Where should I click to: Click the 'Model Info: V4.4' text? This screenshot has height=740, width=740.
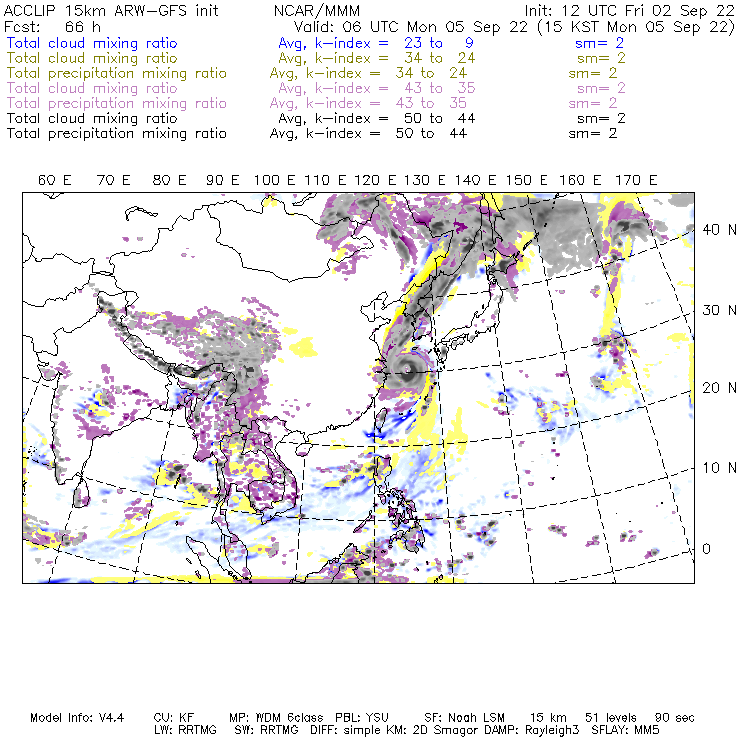point(77,718)
